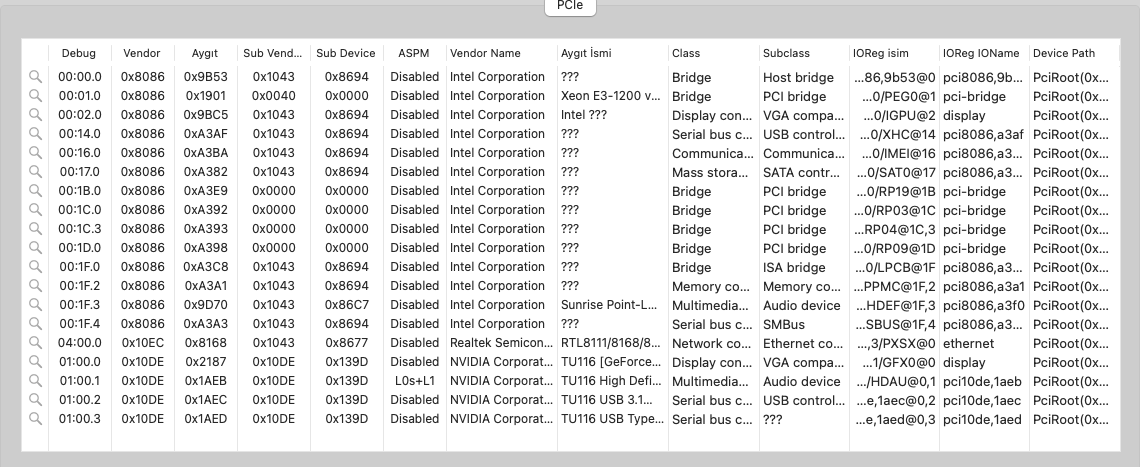Click magnifier icon for device 00:1F.3

point(35,305)
